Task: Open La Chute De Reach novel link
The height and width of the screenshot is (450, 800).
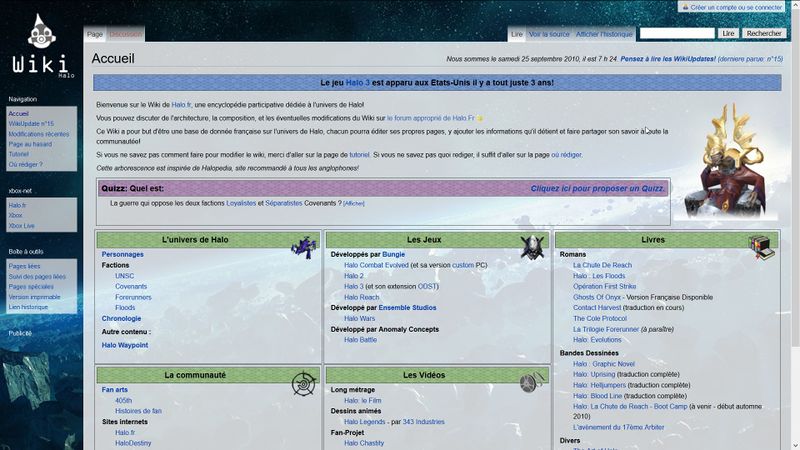Action: 602,265
